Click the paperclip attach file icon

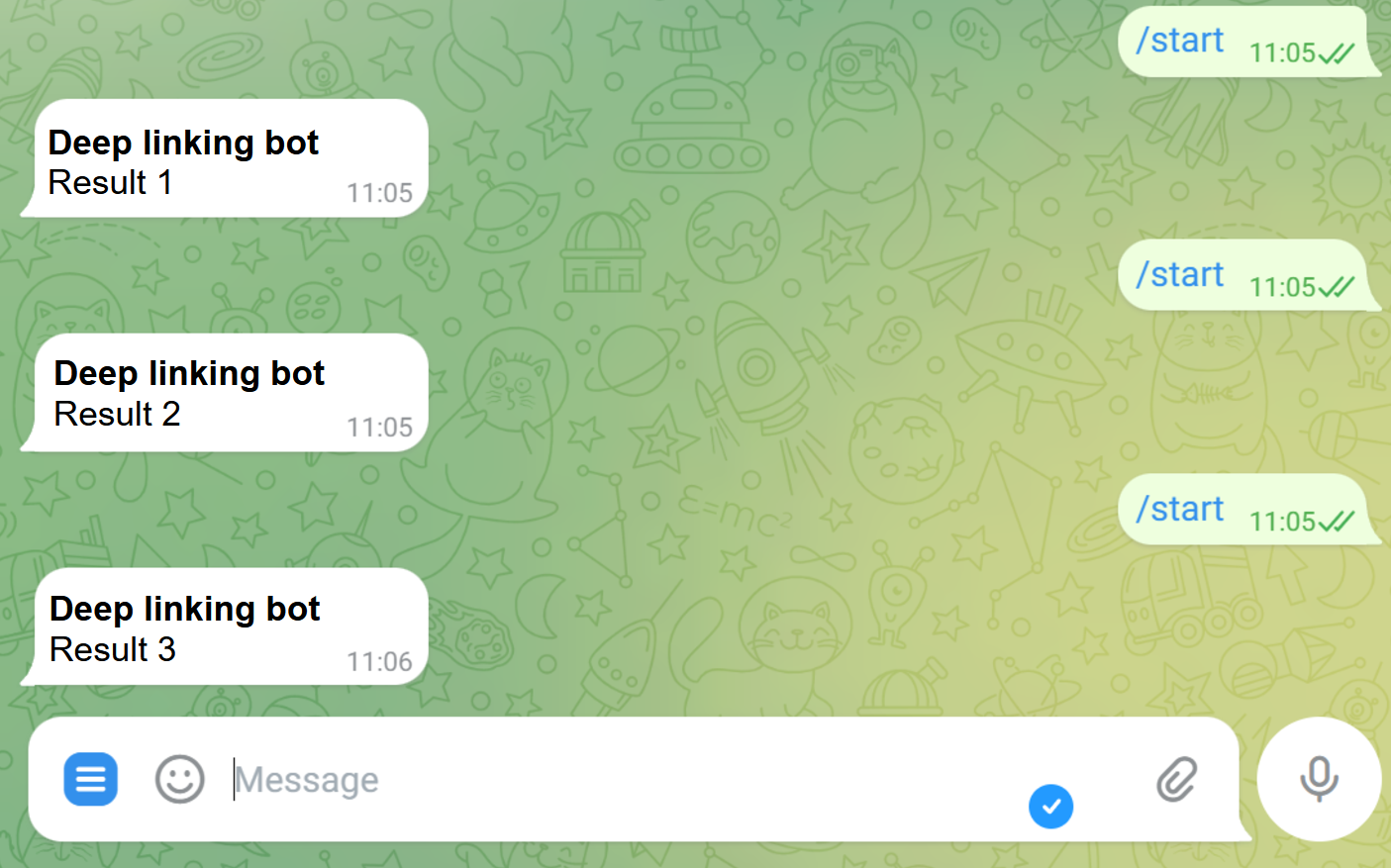tap(1177, 779)
